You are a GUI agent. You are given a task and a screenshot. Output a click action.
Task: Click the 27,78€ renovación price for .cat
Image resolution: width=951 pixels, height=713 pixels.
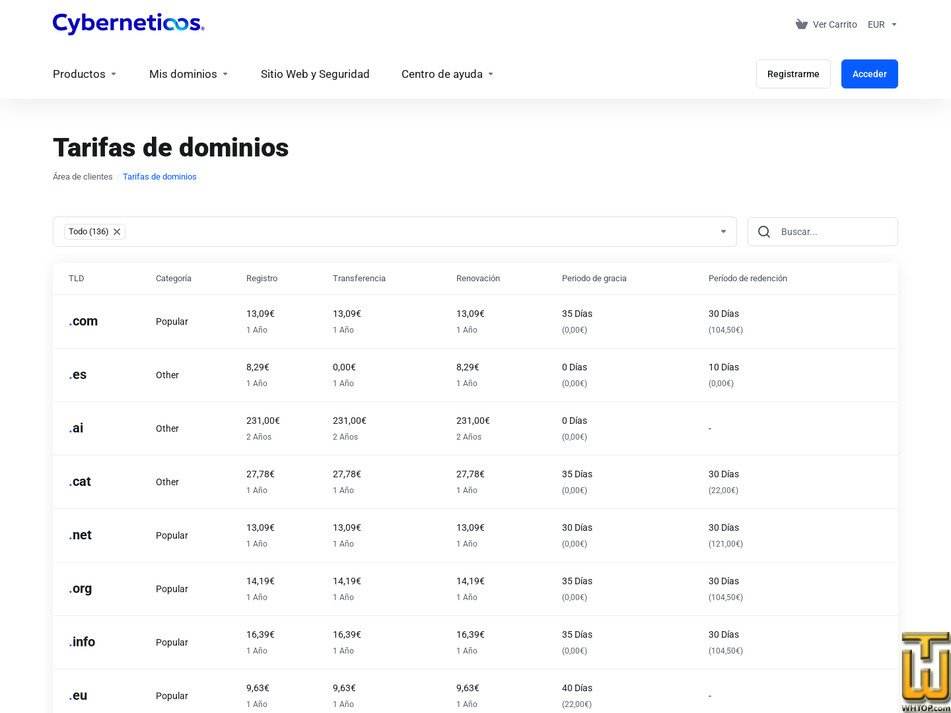[470, 474]
